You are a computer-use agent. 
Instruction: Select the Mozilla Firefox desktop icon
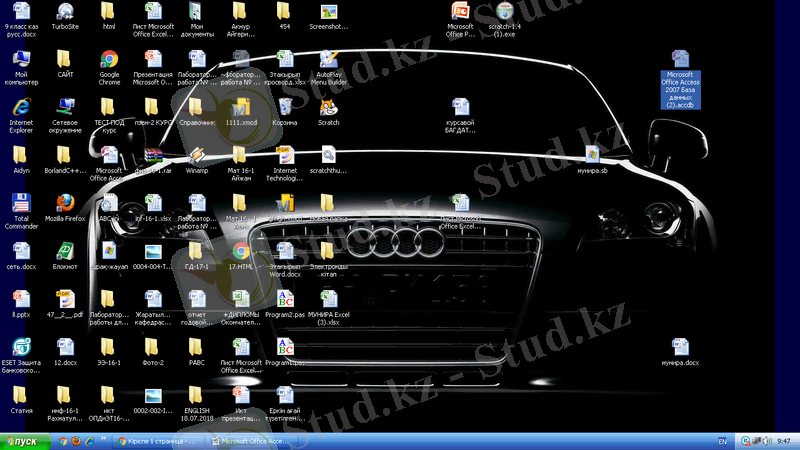(65, 203)
